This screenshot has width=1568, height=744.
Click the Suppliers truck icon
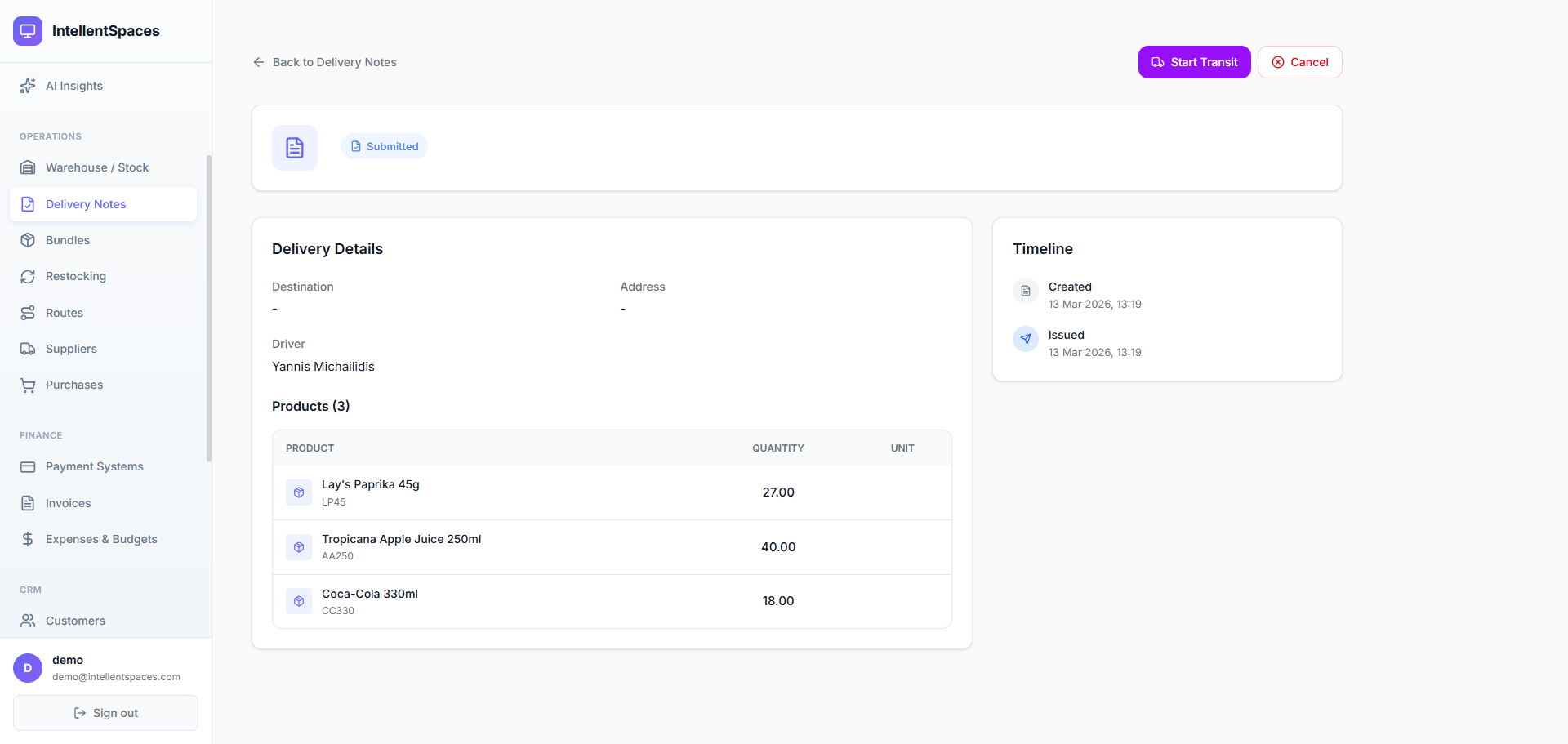(x=28, y=349)
